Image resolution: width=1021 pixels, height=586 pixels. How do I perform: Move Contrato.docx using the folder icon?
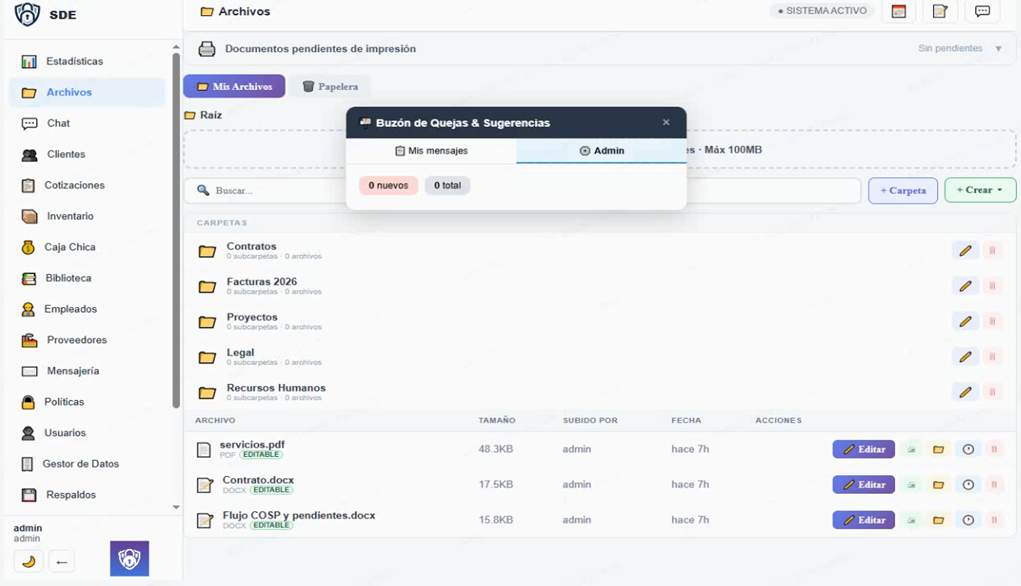coord(938,485)
